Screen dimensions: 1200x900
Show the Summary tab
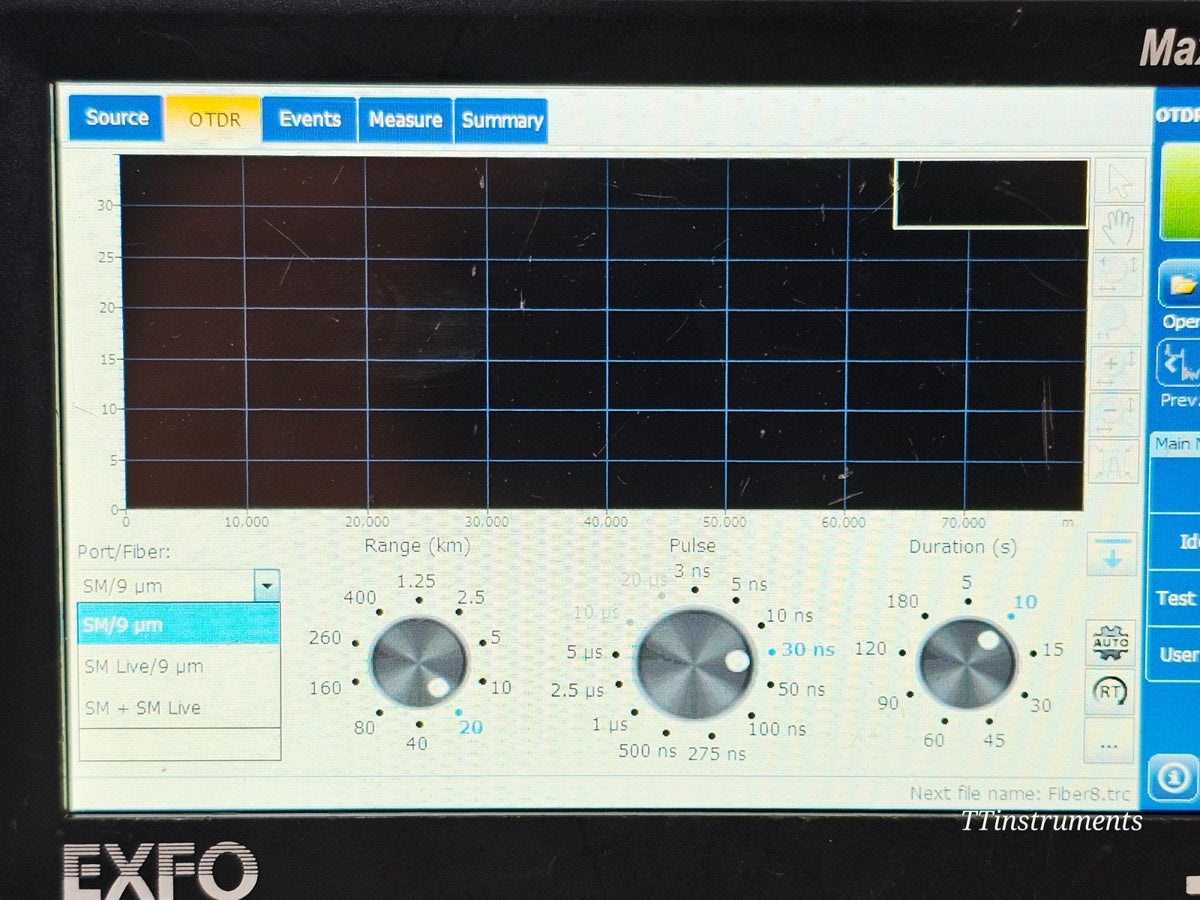click(x=501, y=121)
